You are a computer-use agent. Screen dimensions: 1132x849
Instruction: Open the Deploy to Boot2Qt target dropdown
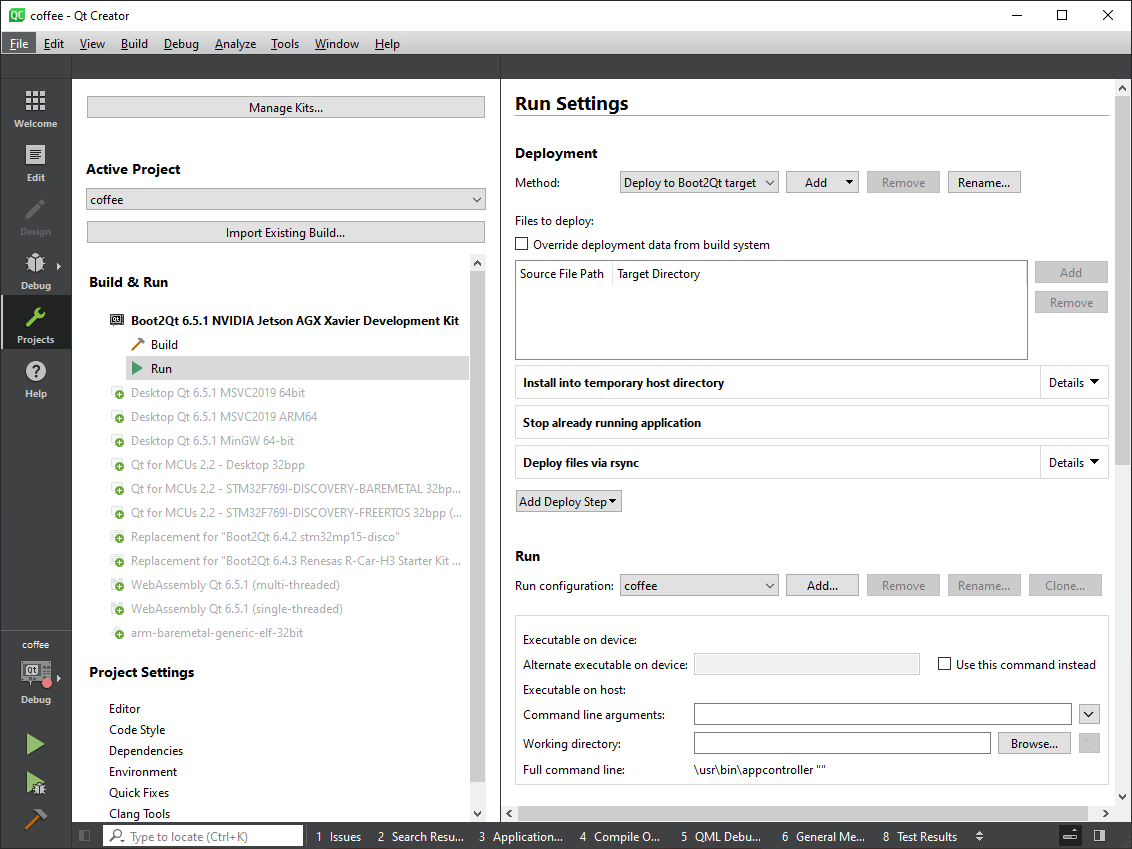click(699, 183)
